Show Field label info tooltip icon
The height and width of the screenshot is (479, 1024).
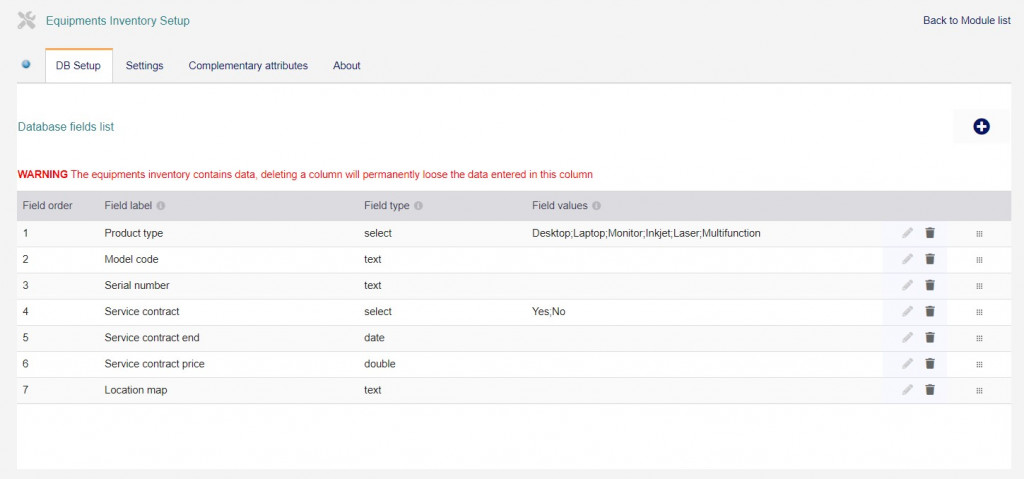click(161, 206)
